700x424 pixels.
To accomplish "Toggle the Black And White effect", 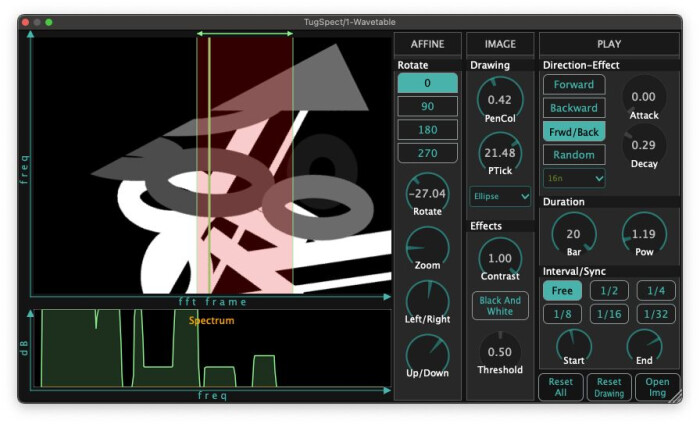I will [500, 306].
